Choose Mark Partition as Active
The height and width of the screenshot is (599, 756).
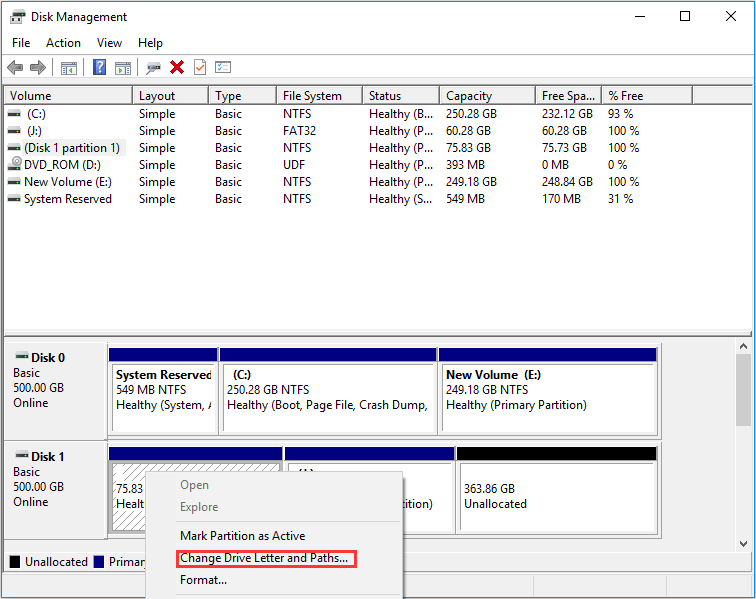[x=243, y=536]
